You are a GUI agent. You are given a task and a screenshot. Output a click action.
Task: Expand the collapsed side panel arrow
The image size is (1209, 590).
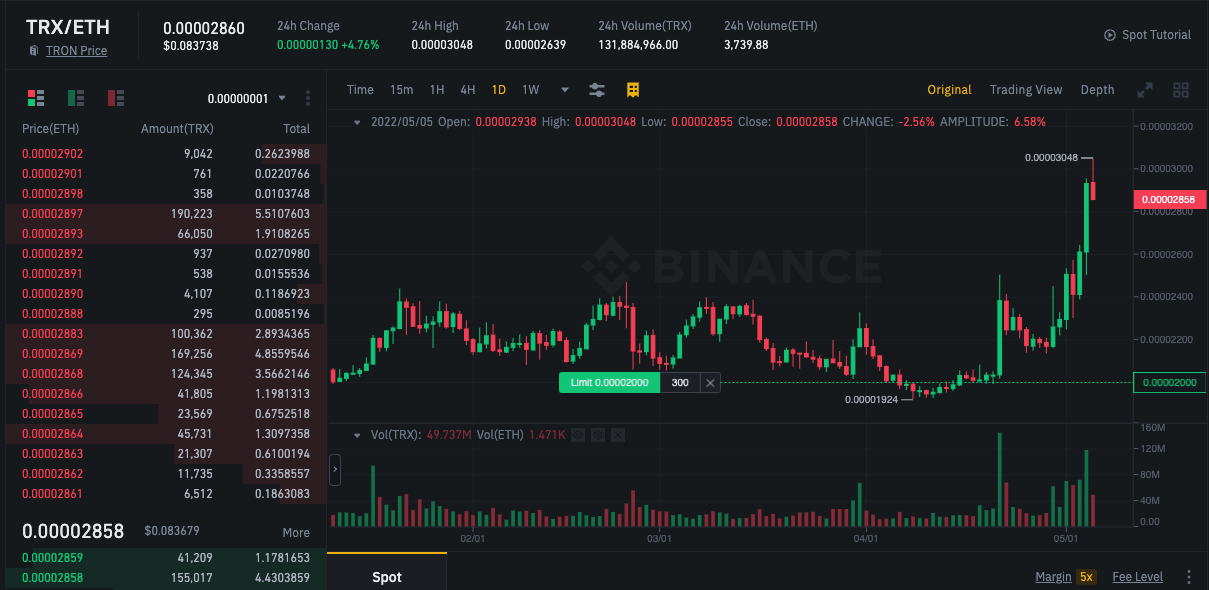point(335,468)
